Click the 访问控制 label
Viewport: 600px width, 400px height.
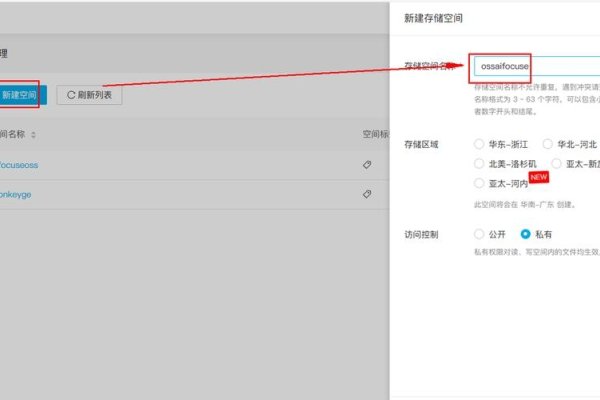click(x=421, y=234)
